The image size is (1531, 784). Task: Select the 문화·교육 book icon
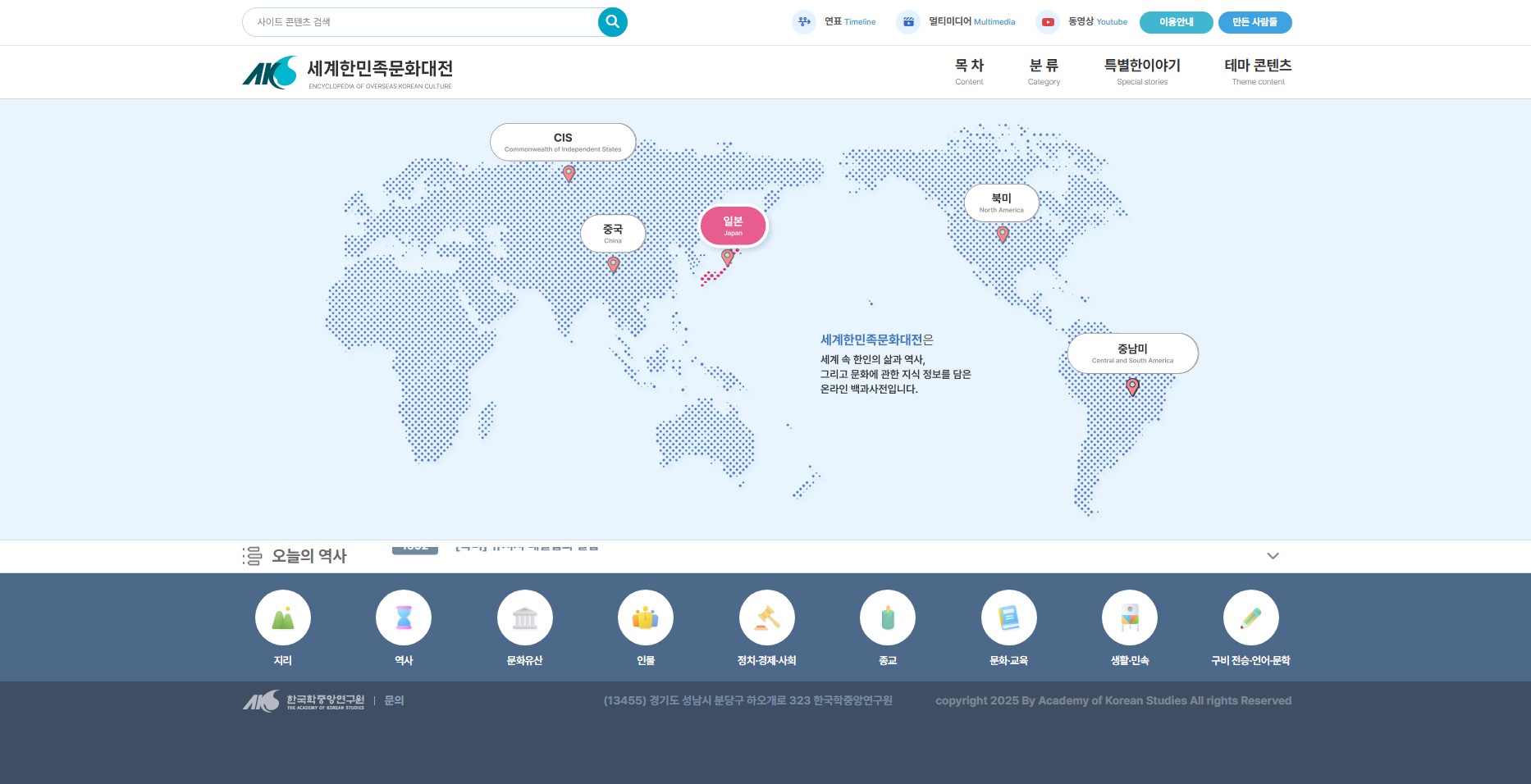tap(1009, 618)
